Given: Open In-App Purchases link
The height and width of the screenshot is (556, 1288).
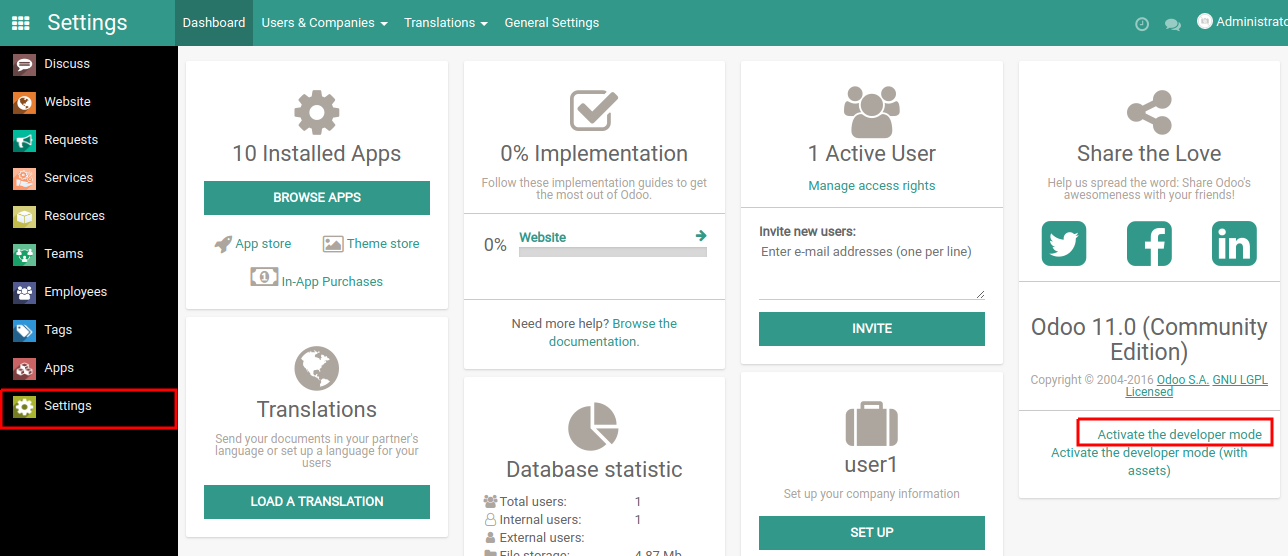Looking at the screenshot, I should pyautogui.click(x=317, y=279).
